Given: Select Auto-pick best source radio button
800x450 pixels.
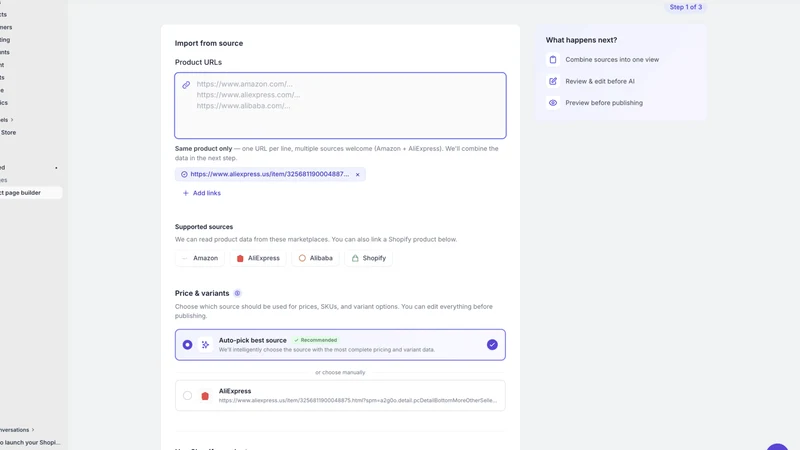Looking at the screenshot, I should click(187, 345).
